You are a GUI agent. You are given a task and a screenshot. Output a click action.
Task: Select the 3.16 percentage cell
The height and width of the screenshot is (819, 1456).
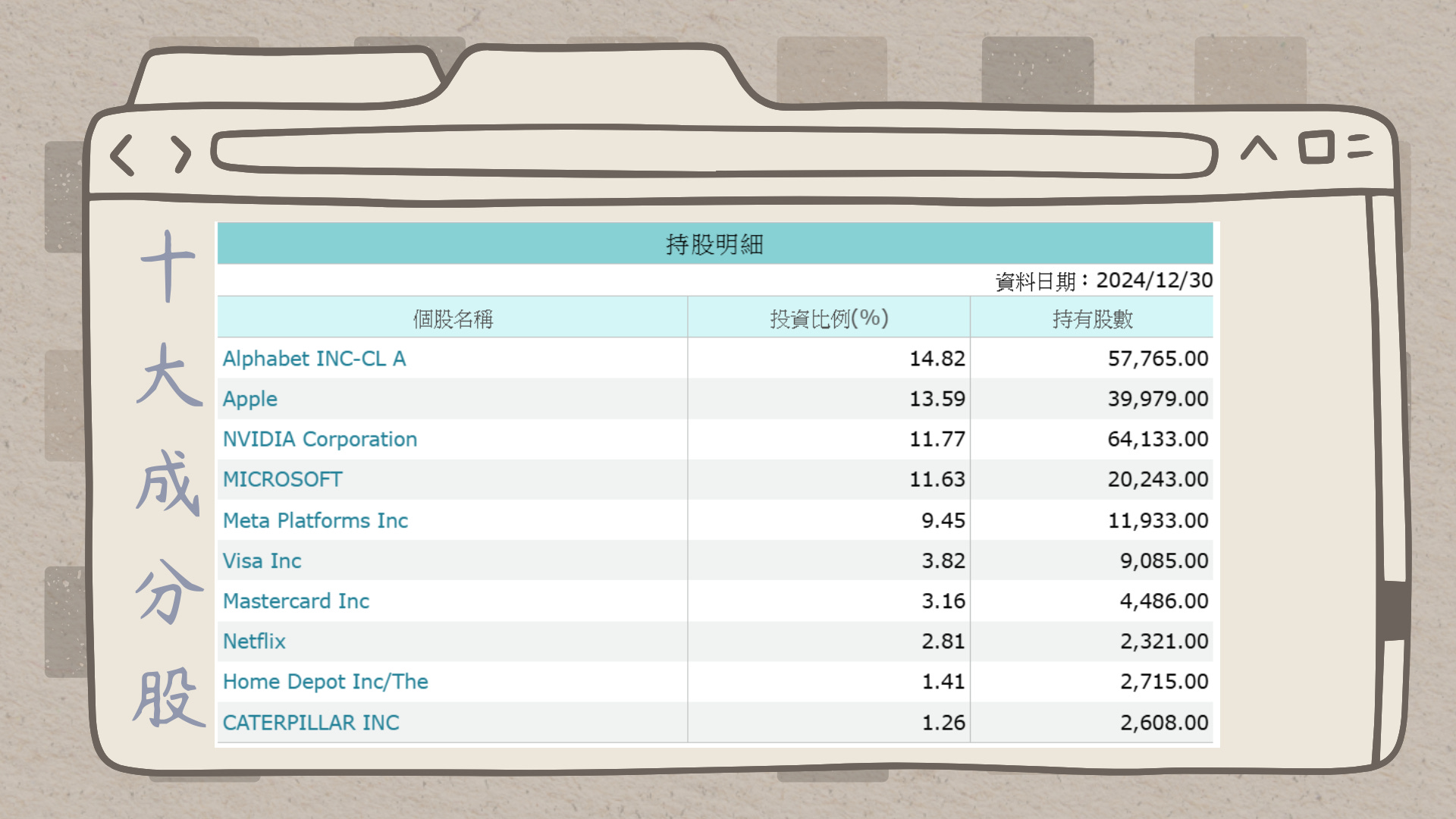point(829,601)
